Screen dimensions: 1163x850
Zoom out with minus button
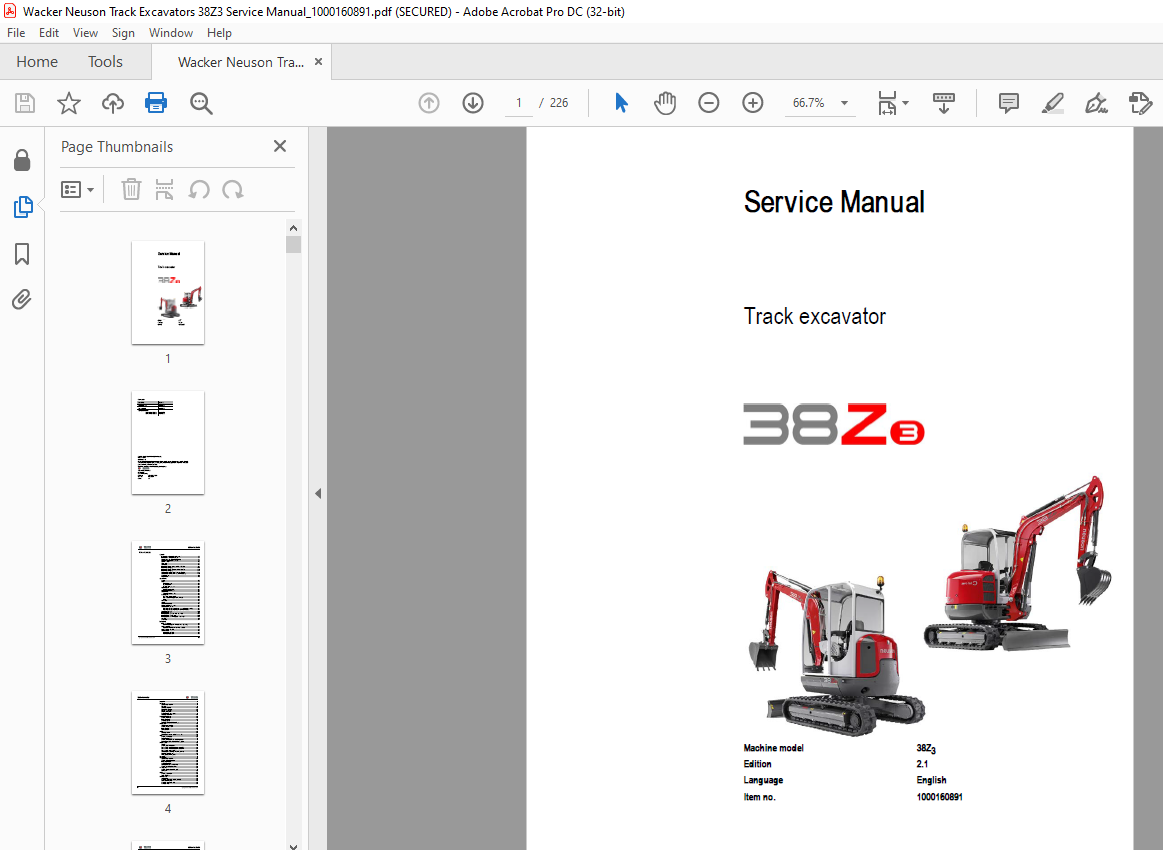coord(709,103)
